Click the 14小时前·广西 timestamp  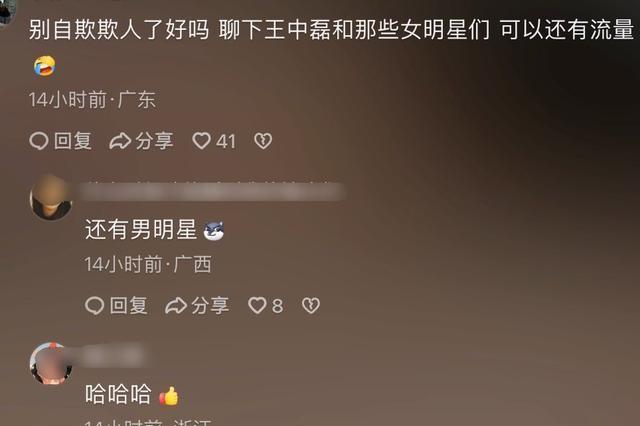[148, 264]
